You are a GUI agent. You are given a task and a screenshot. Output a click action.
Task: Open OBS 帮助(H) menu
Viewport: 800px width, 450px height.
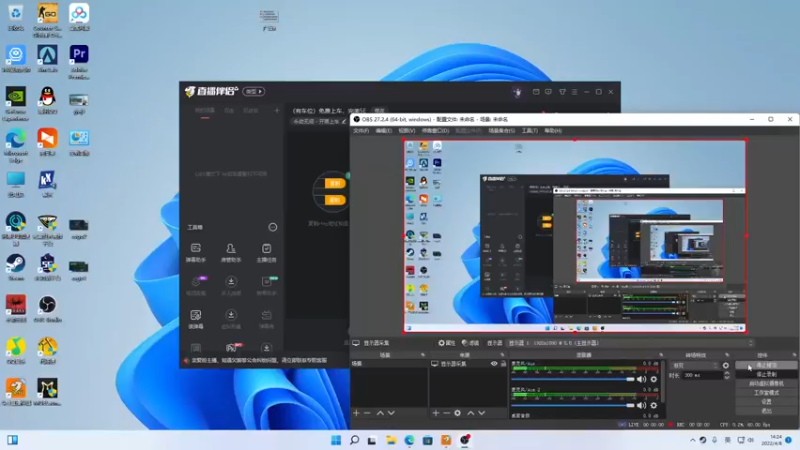(553, 131)
